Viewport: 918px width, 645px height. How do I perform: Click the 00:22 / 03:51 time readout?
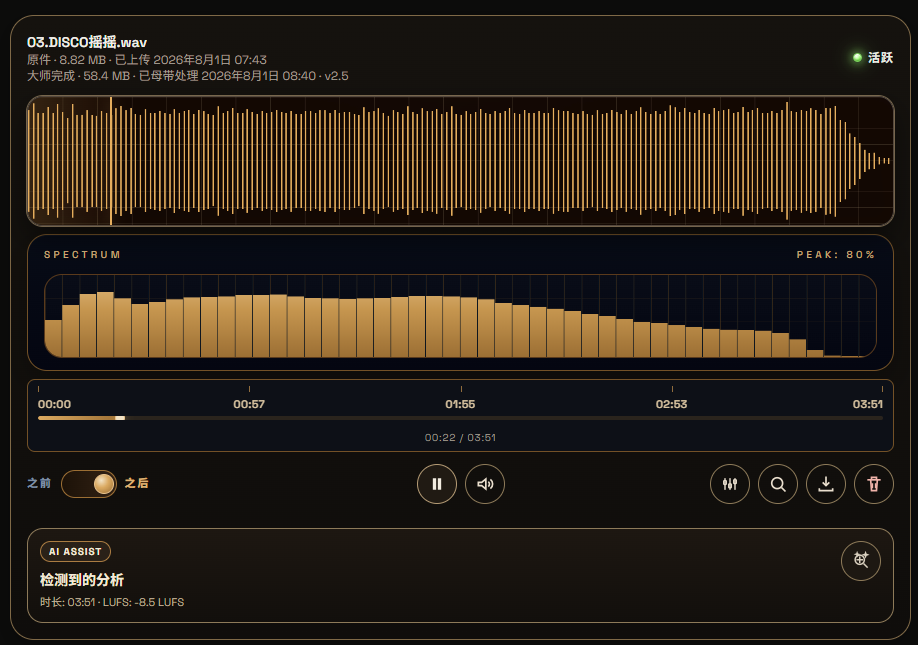pyautogui.click(x=460, y=437)
